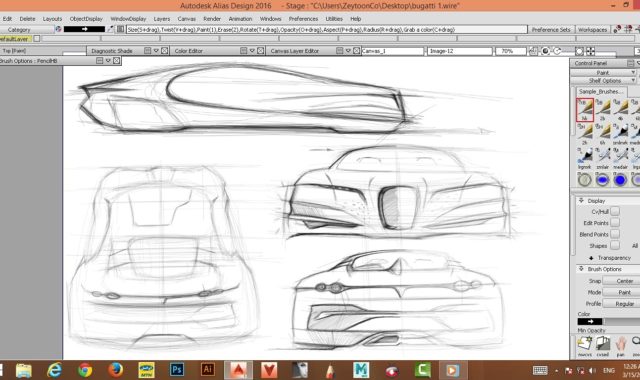This screenshot has height=380, width=640.
Task: Select the 4b pencil brush
Action: pyautogui.click(x=620, y=109)
